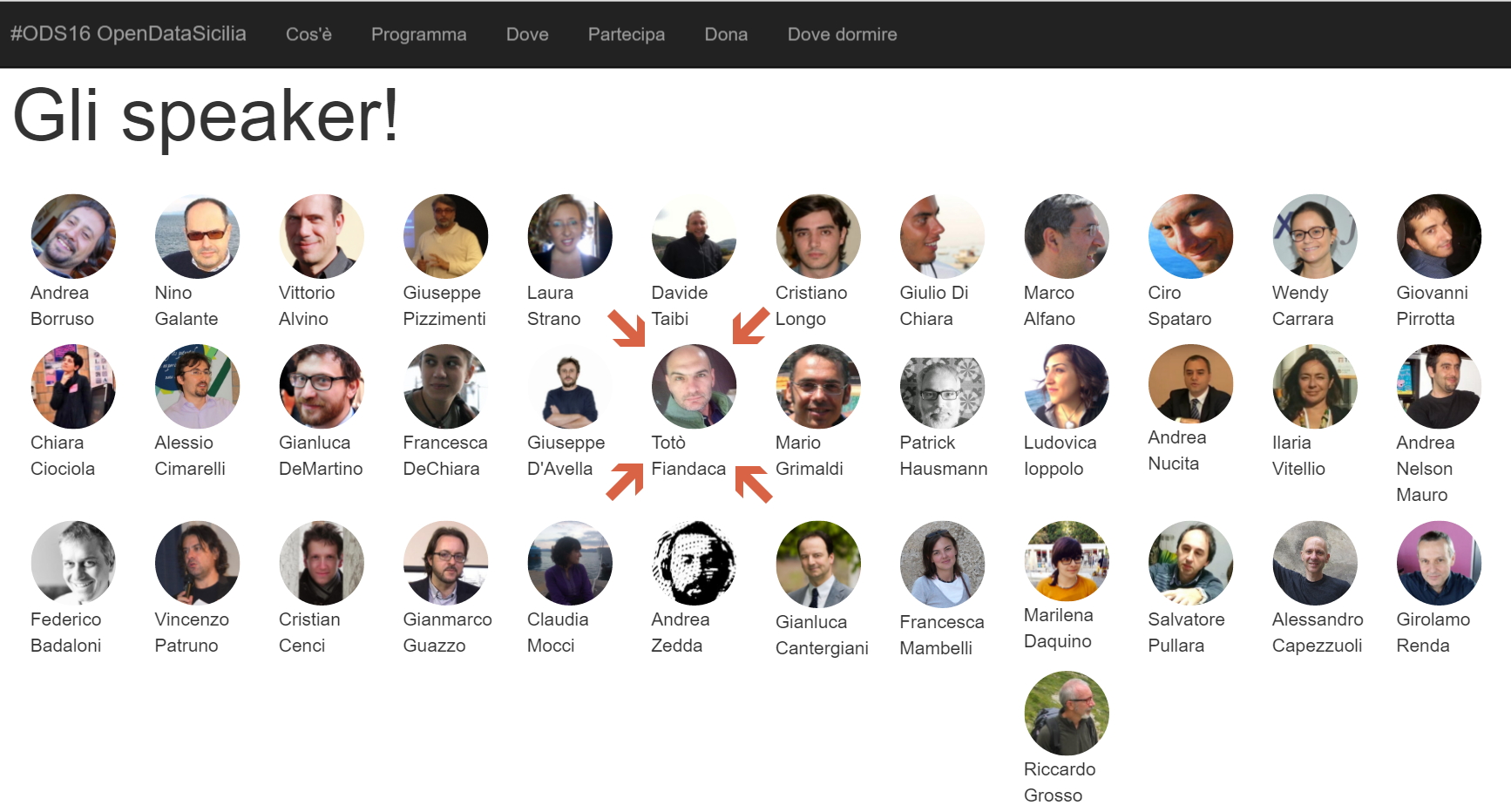The image size is (1511, 812).
Task: Click the #ODS16 OpenDataSicilia brand link
Action: coord(128,34)
